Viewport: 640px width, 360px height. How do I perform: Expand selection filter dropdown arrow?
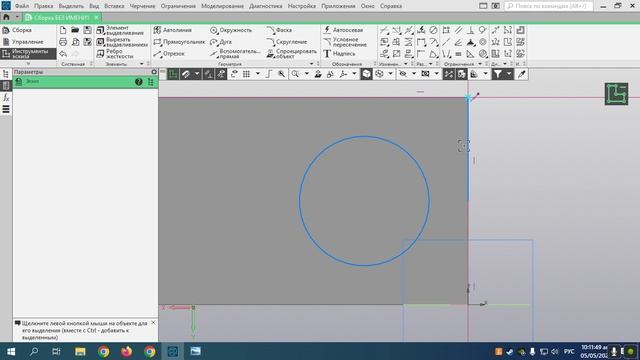click(509, 74)
